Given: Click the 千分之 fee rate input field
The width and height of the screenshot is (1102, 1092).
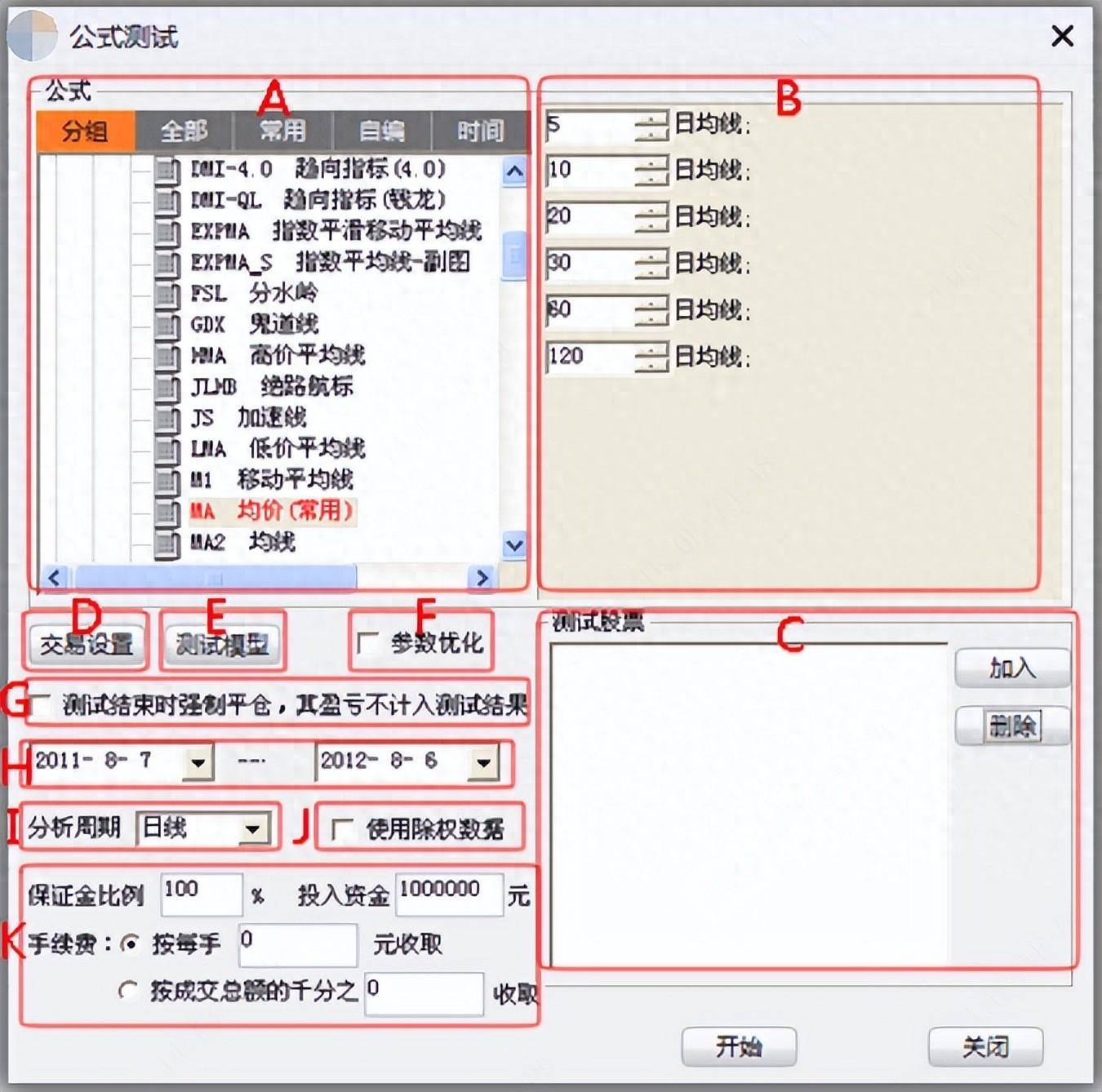Looking at the screenshot, I should (424, 994).
